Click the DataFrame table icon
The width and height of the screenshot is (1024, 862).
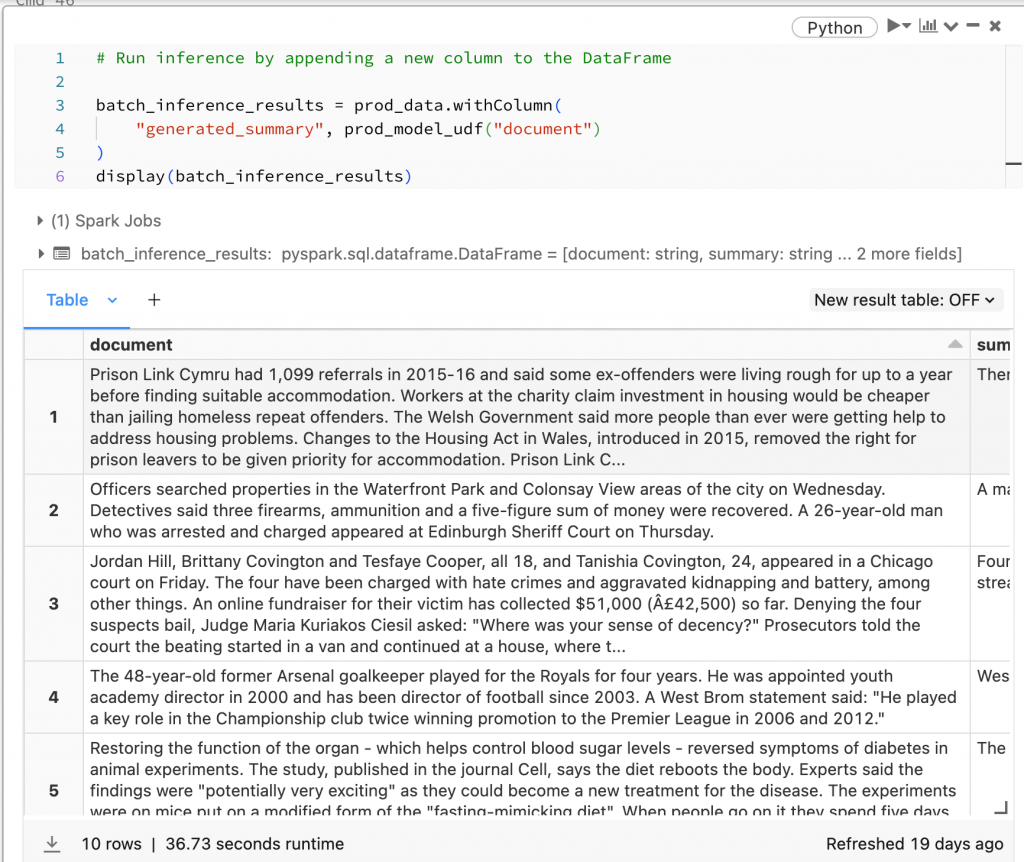61,253
